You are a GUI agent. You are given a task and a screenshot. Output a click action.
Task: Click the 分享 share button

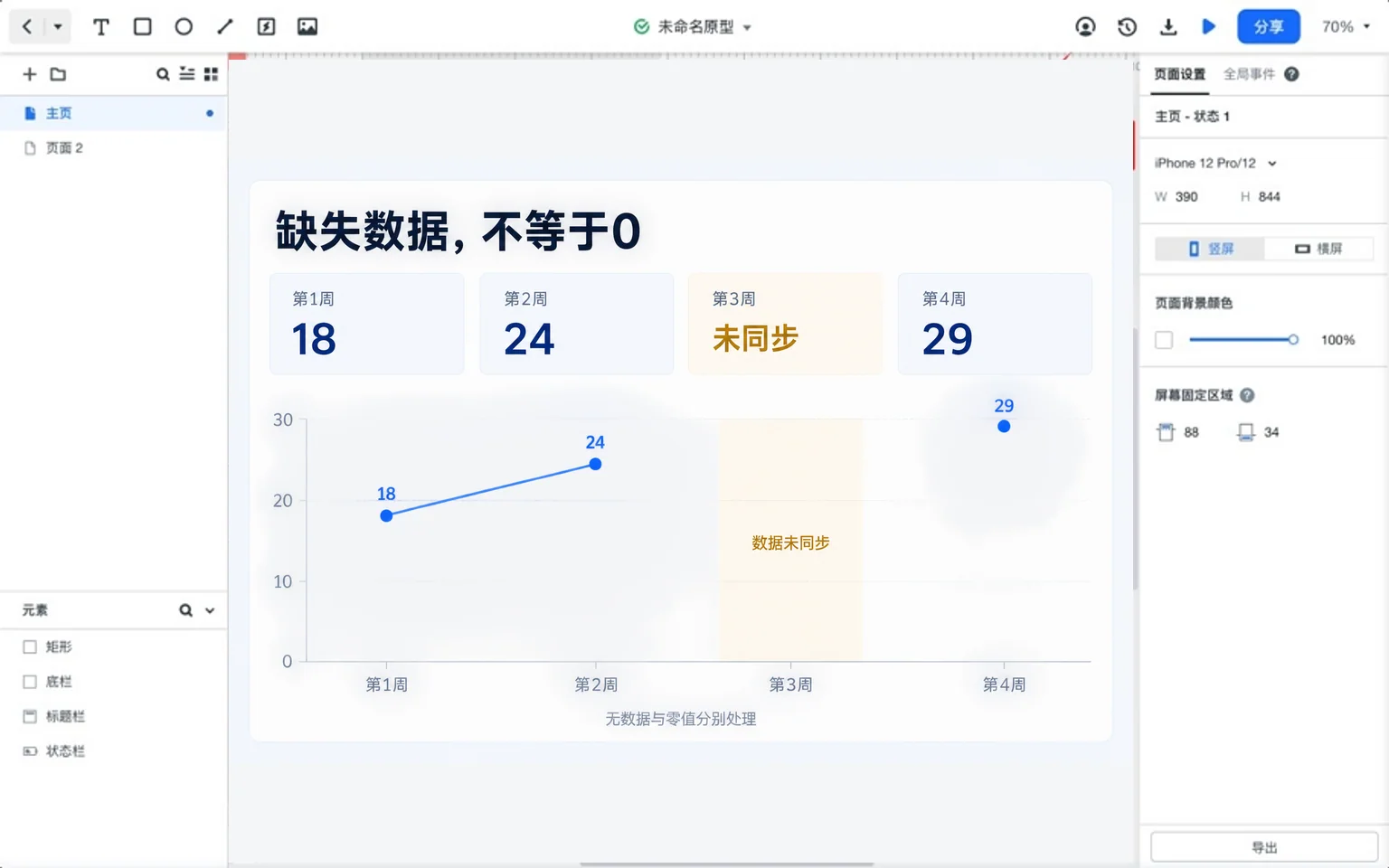[x=1269, y=27]
